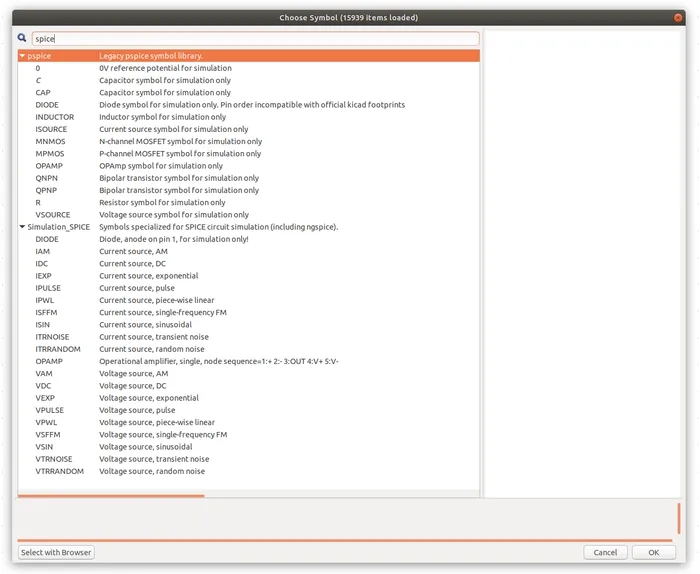Click the search magnifier icon
The height and width of the screenshot is (574, 700).
(22, 38)
